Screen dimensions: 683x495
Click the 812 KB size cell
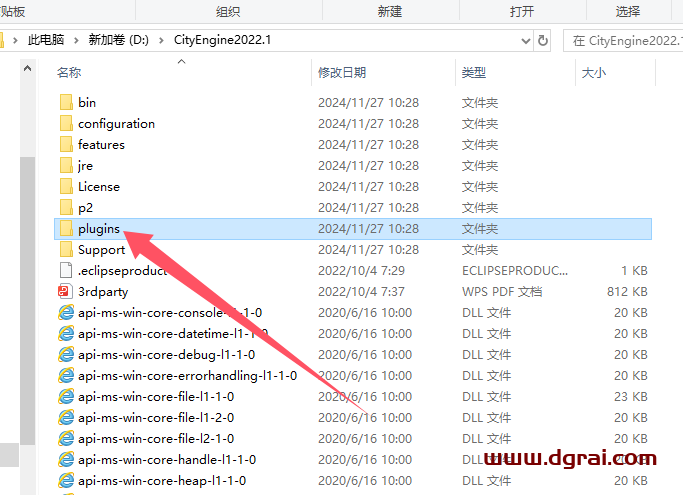coord(627,292)
